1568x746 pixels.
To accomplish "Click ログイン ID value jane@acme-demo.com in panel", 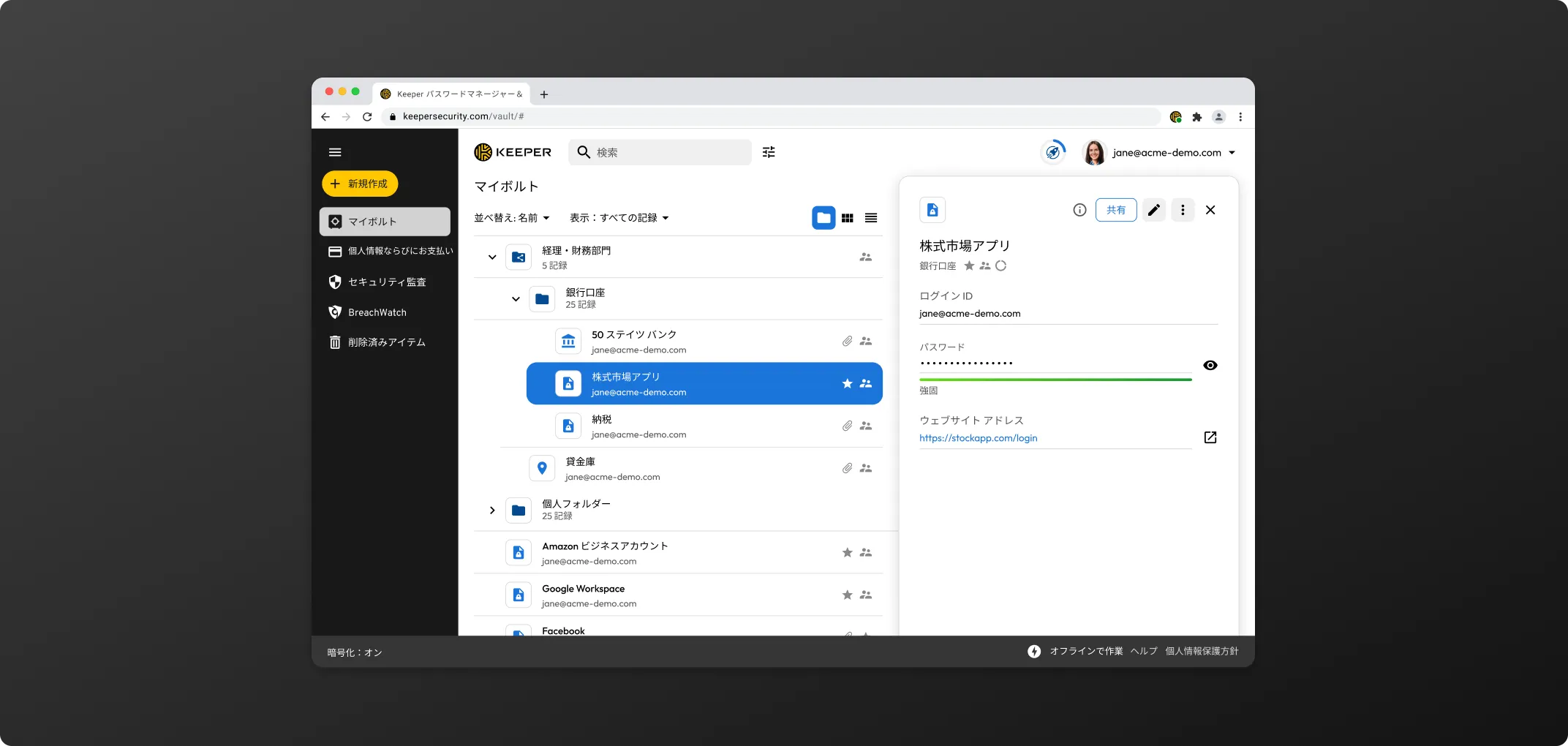I will pyautogui.click(x=970, y=314).
